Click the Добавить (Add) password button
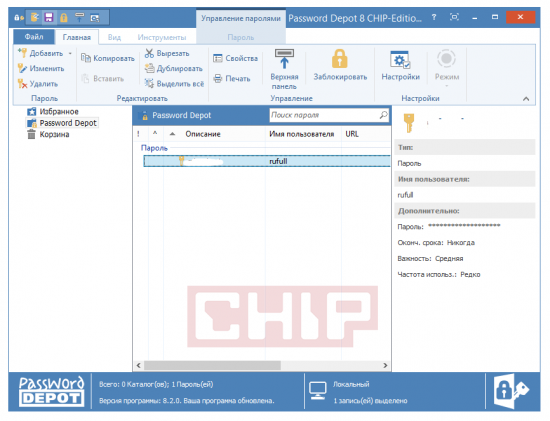 click(40, 53)
